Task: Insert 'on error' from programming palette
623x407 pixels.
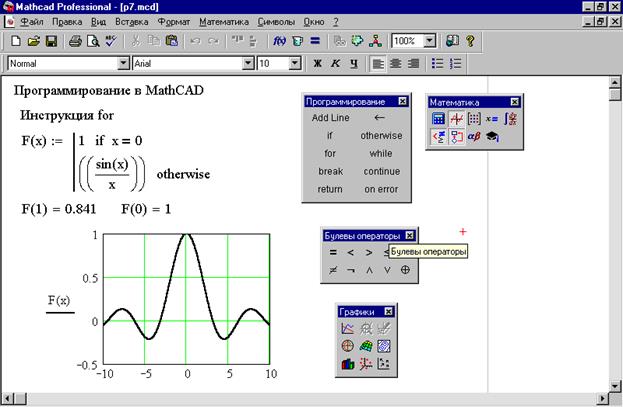Action: point(381,190)
